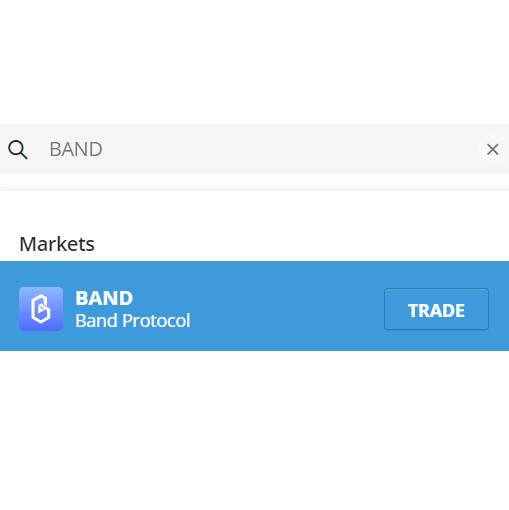Click the blue result row's empty middle area

(x=287, y=306)
